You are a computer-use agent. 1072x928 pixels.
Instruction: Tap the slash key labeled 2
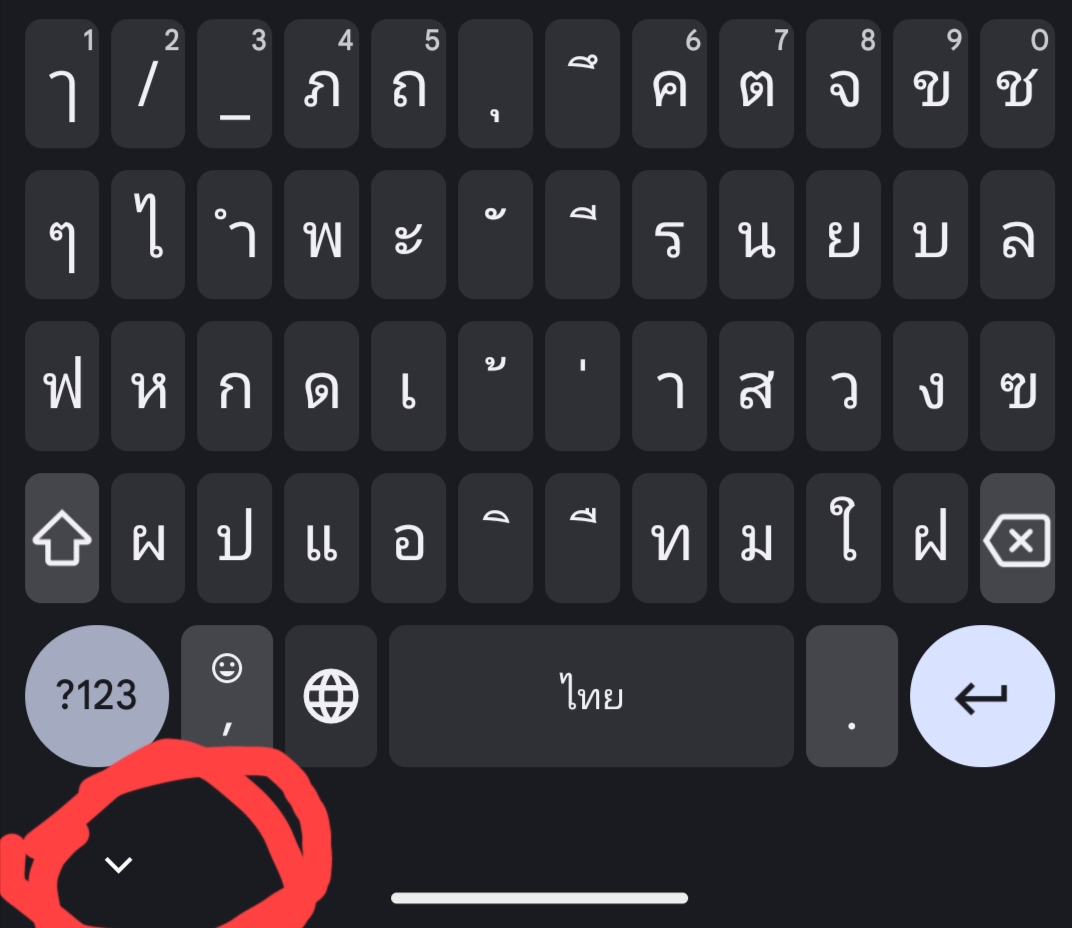(x=148, y=83)
